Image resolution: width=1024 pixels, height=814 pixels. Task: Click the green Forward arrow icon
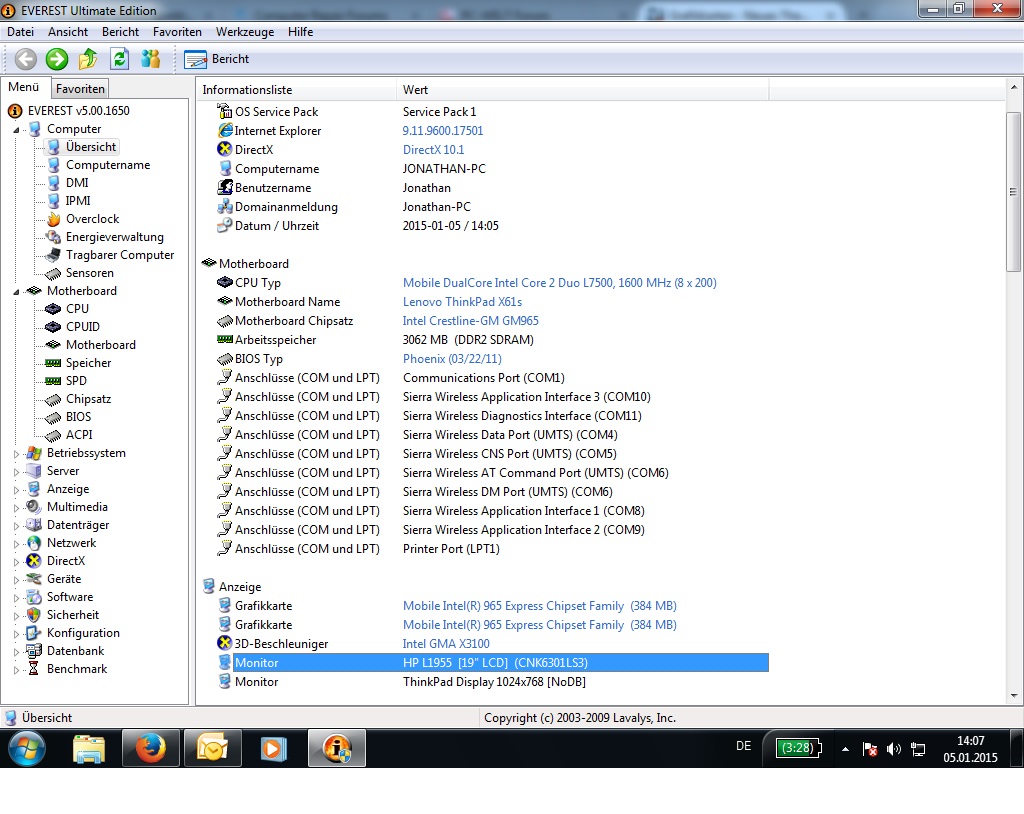pos(57,59)
